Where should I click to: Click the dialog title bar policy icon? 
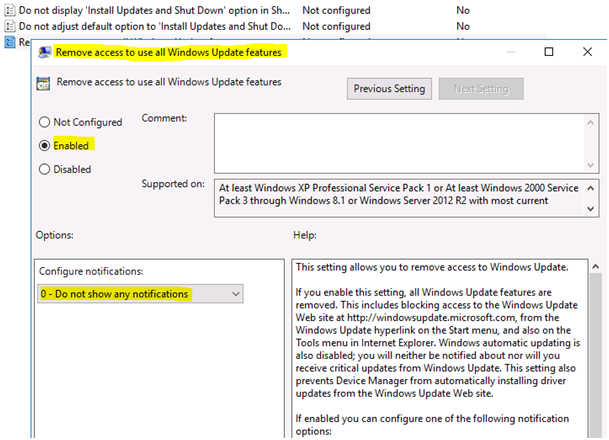44,52
